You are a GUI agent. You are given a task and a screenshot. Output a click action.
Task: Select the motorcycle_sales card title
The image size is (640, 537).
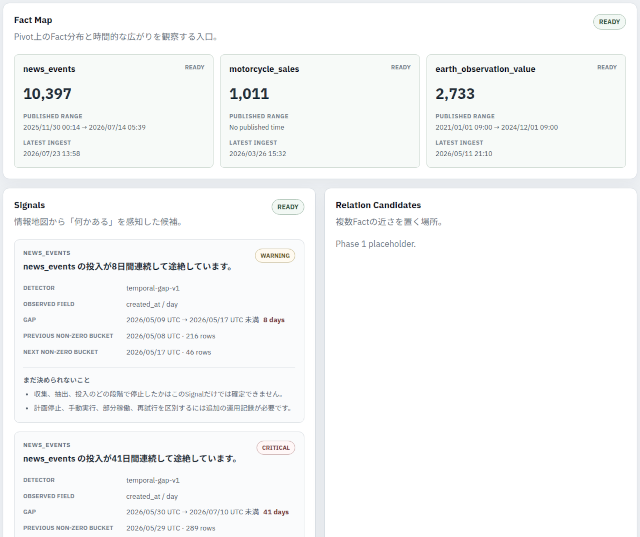264,69
